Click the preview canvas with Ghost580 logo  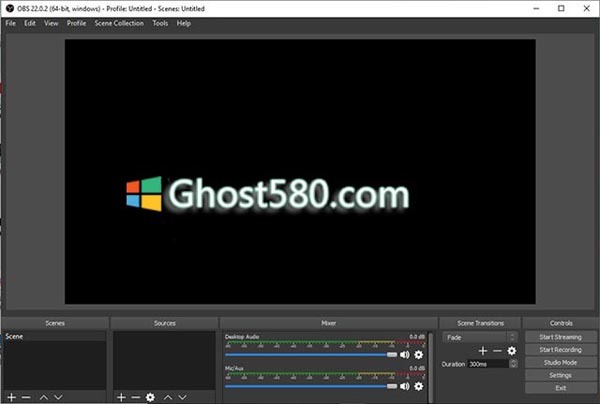pos(300,171)
